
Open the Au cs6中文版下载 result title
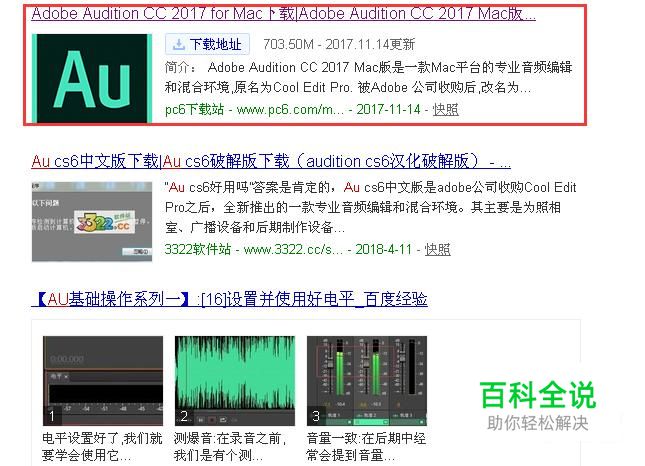[271, 161]
